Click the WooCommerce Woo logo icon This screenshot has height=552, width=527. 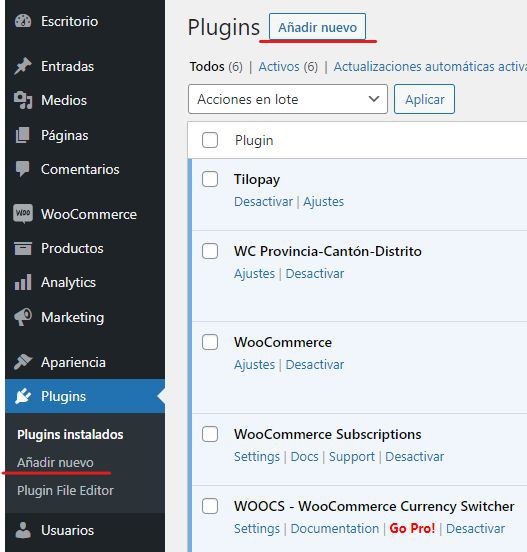click(x=23, y=214)
